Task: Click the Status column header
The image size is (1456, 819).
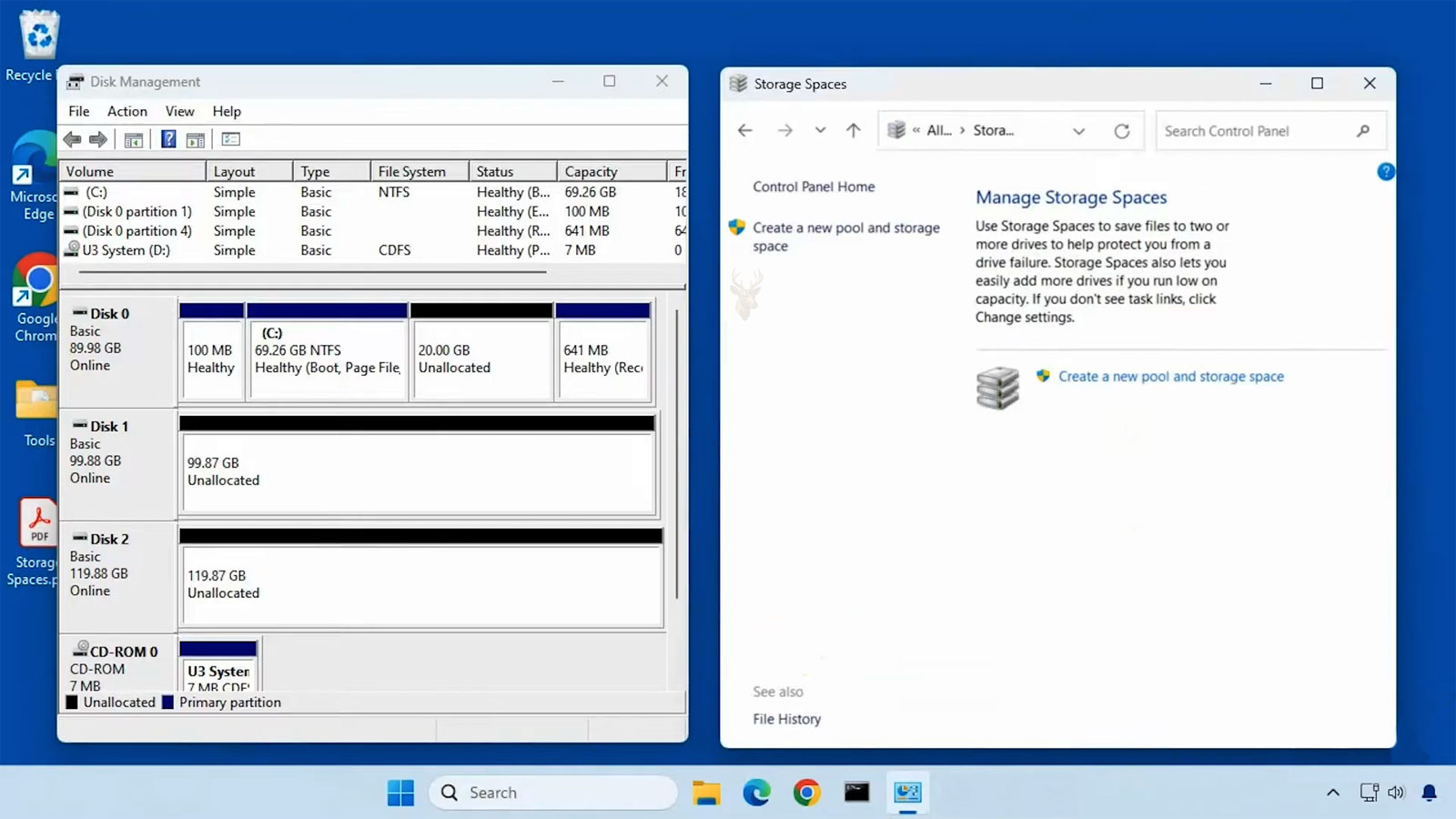Action: [512, 171]
